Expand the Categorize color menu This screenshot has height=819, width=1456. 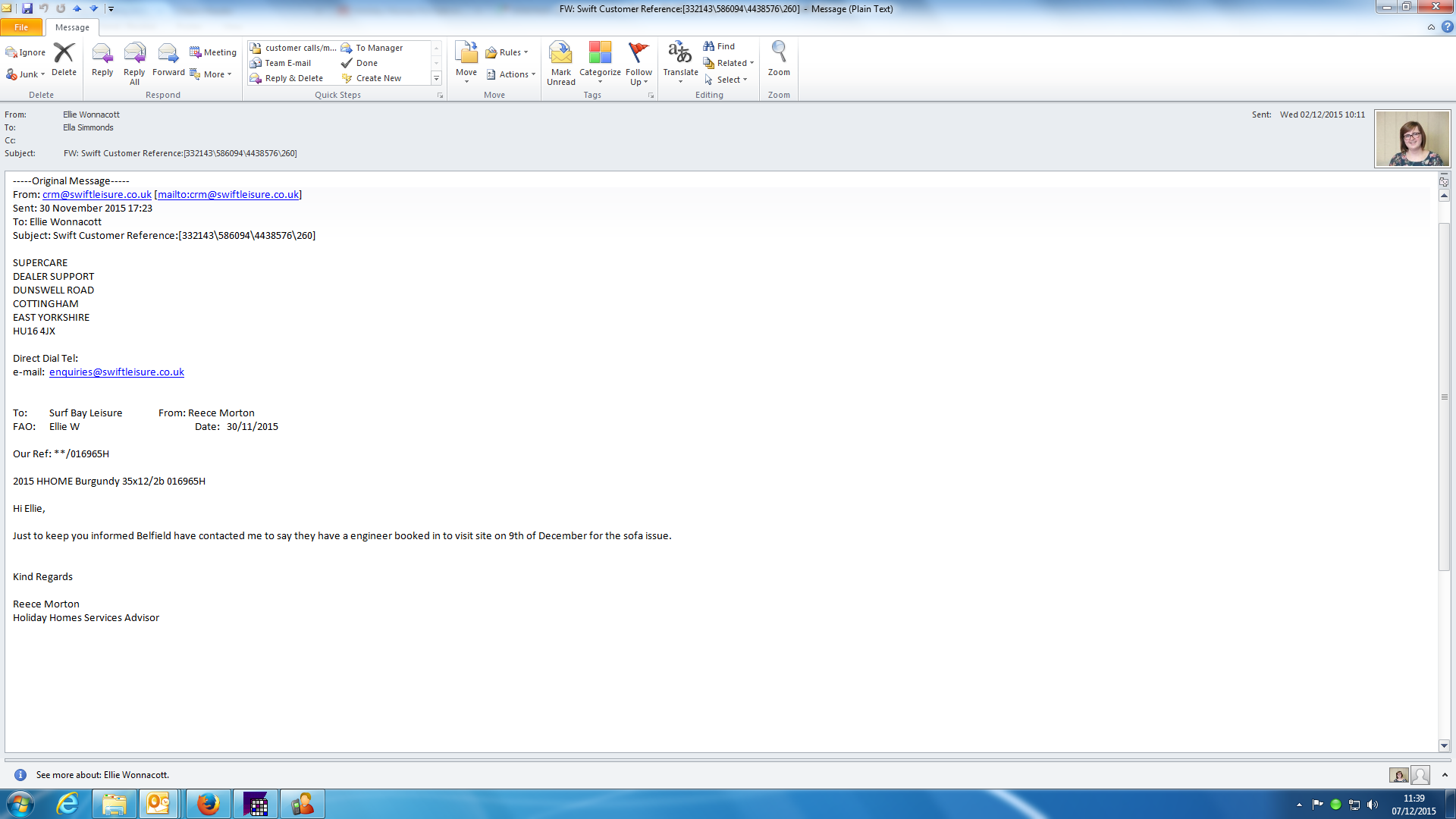[x=600, y=61]
